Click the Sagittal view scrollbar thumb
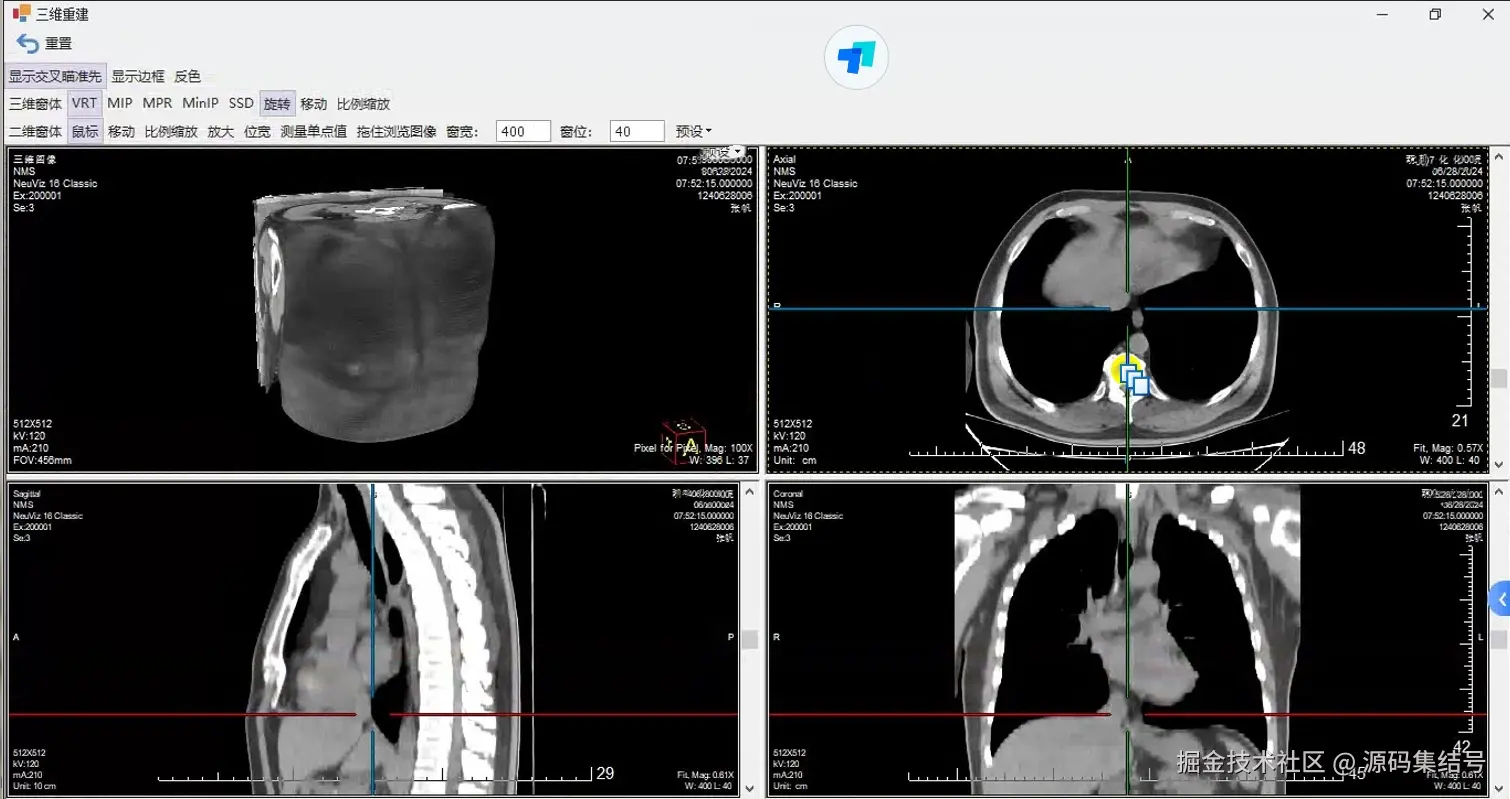Screen dimensions: 1510x799 coord(749,640)
